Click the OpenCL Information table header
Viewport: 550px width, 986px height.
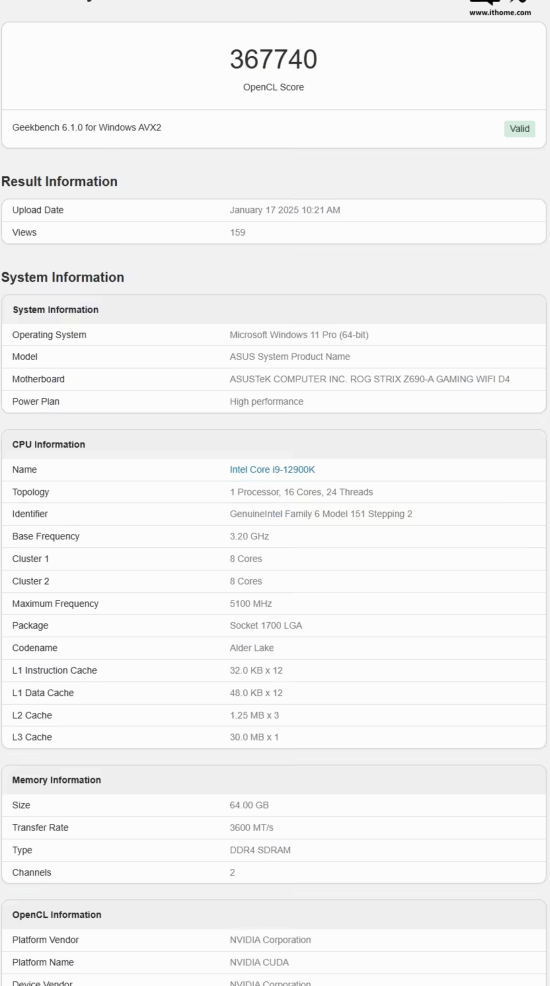coord(274,914)
